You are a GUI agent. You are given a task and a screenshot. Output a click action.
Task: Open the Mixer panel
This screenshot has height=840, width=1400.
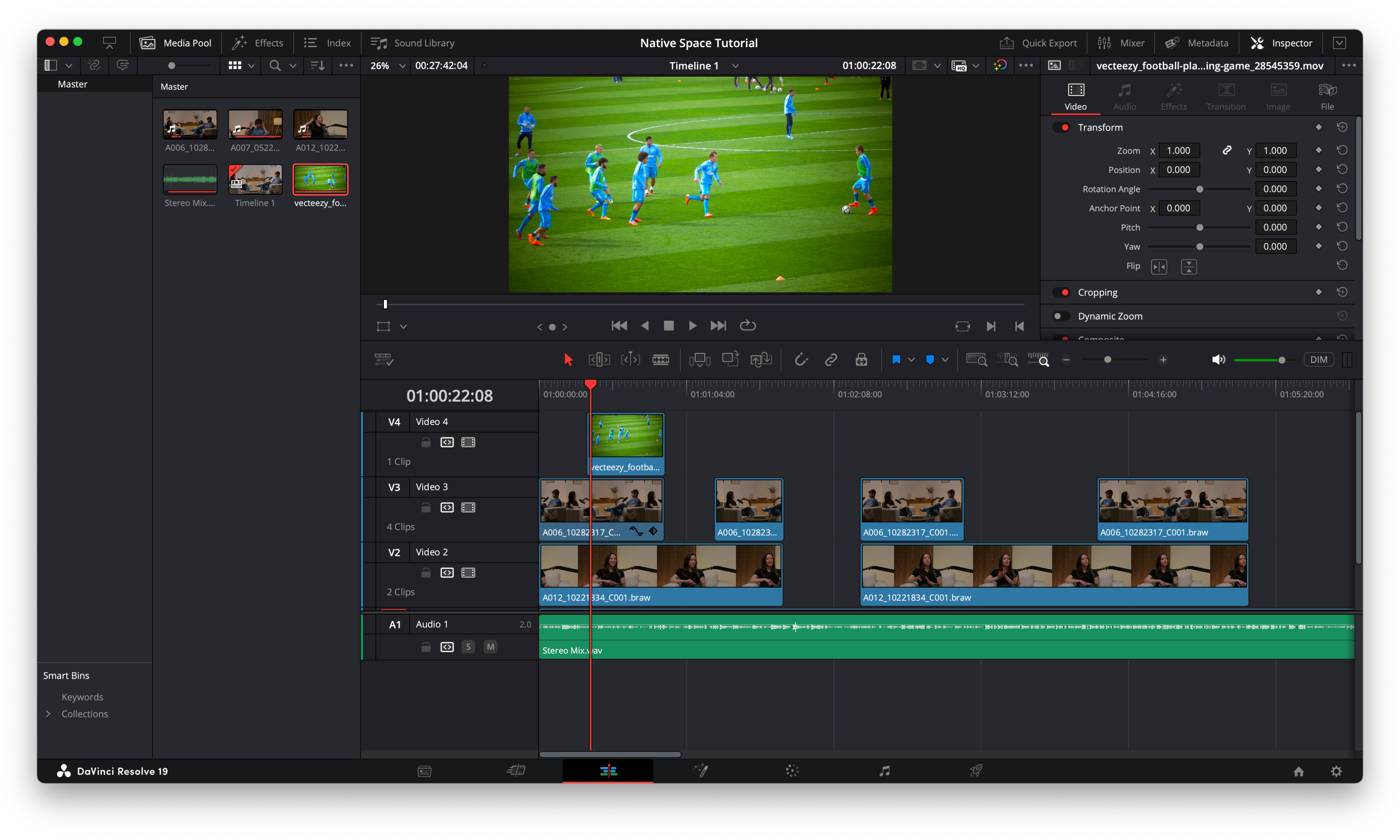point(1120,43)
